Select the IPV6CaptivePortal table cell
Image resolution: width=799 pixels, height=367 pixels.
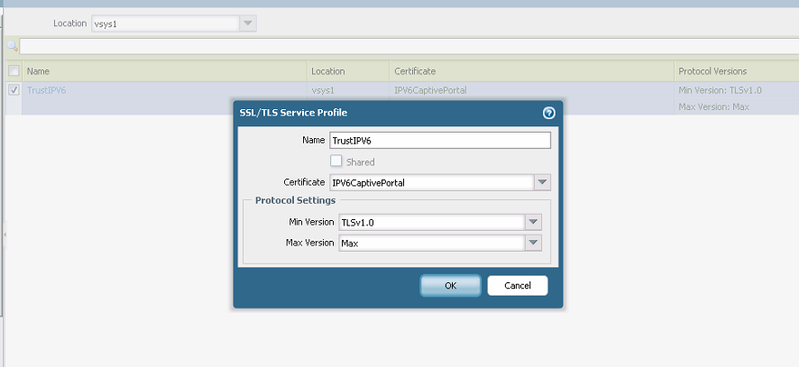click(431, 90)
